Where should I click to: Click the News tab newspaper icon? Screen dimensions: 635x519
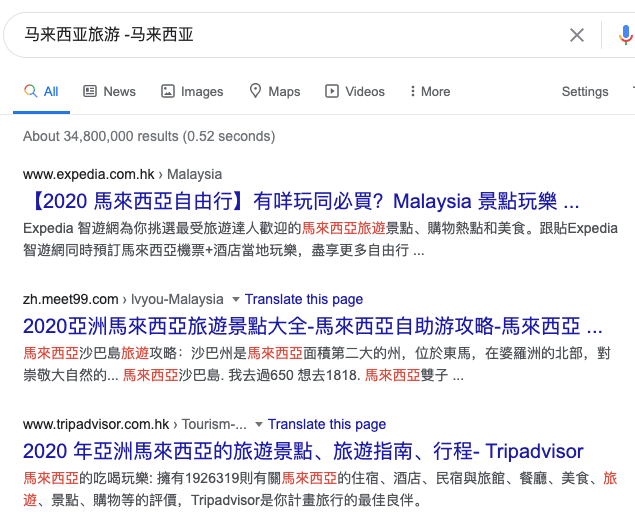click(89, 91)
